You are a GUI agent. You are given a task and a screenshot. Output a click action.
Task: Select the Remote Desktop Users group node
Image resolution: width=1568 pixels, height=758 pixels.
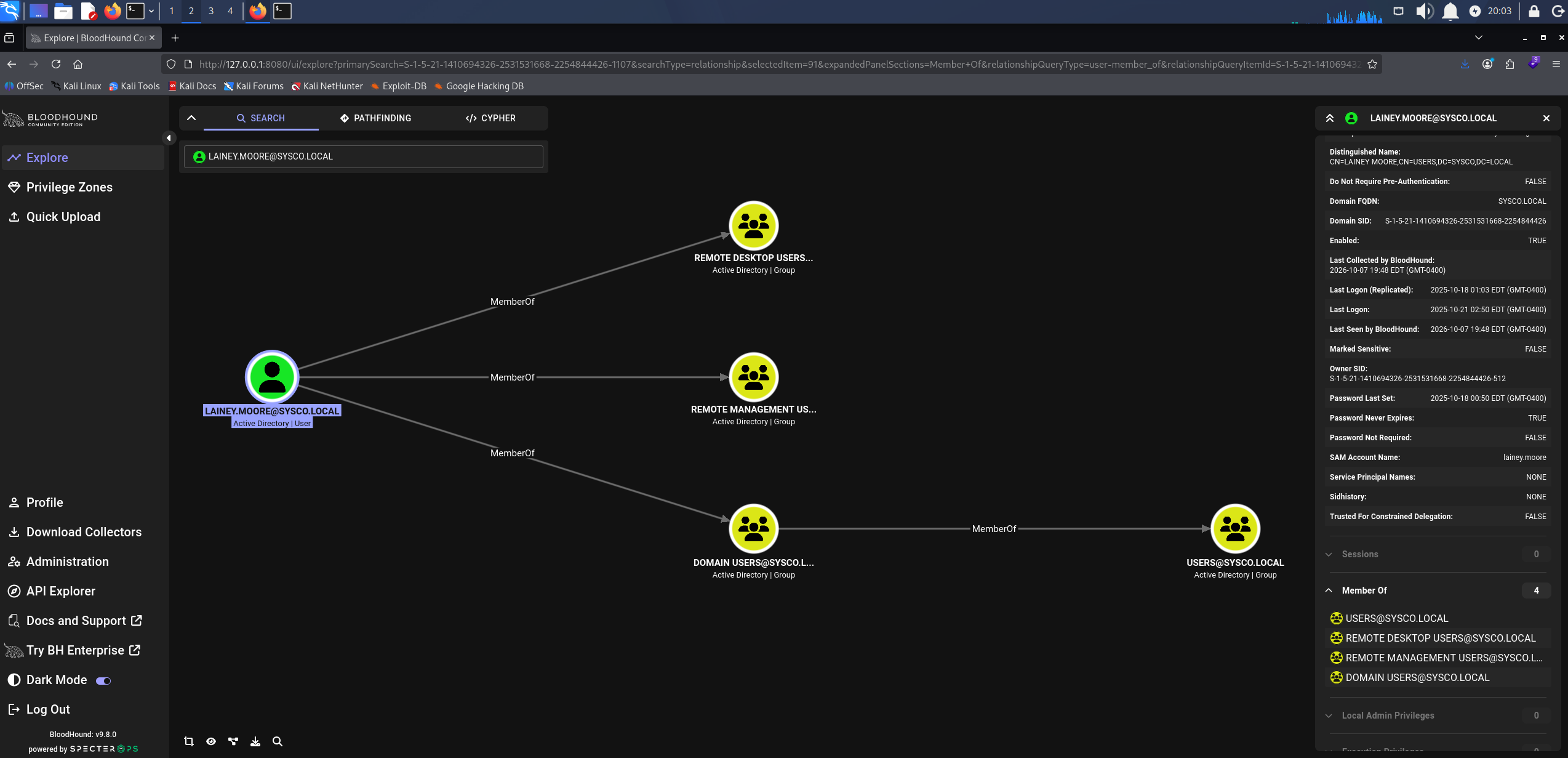(754, 225)
